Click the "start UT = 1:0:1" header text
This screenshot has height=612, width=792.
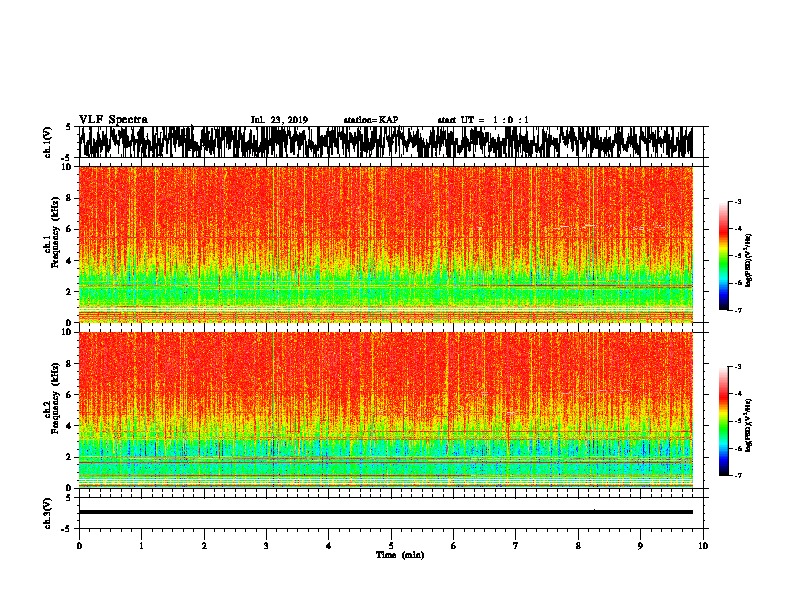tap(483, 120)
